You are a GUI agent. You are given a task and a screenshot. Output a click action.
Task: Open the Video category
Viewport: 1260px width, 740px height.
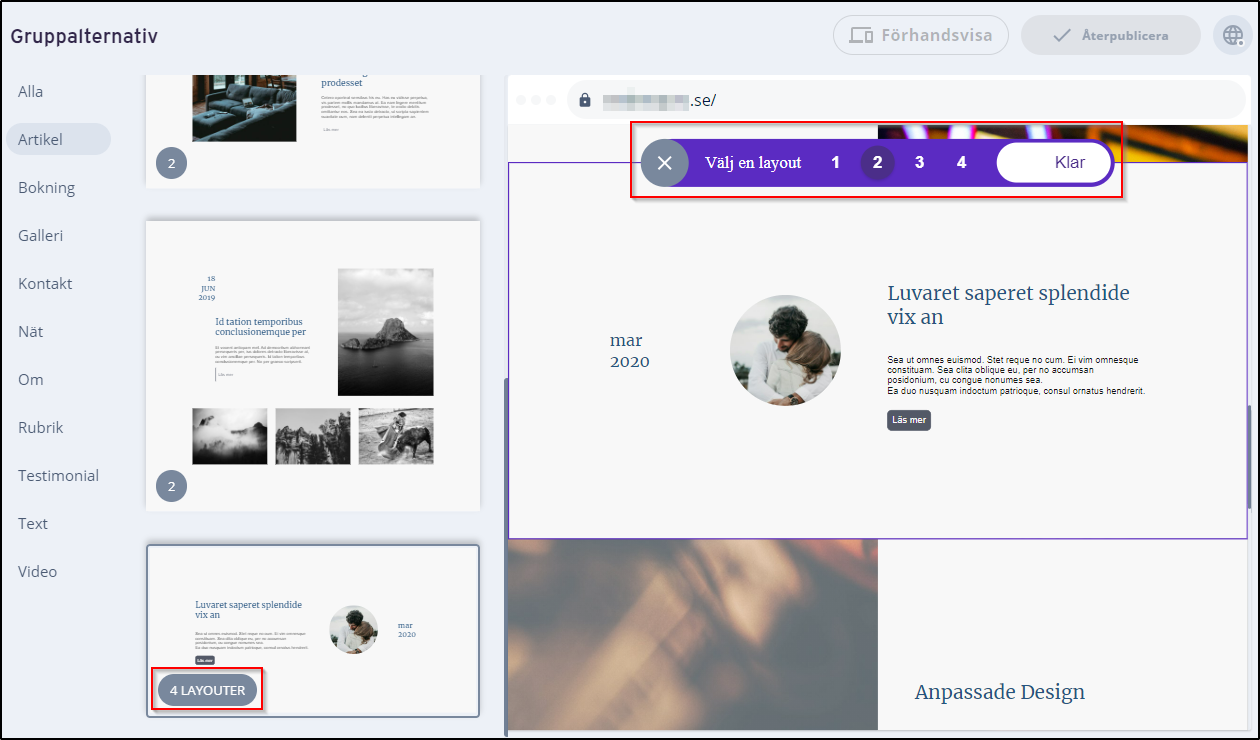click(x=38, y=571)
